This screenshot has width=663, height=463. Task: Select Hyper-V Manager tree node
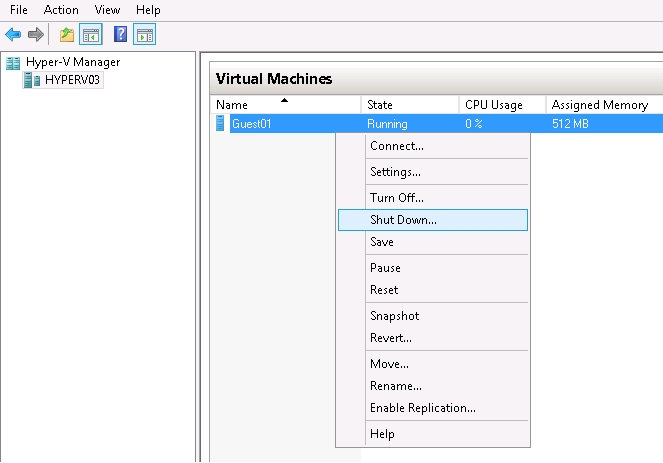coord(73,63)
